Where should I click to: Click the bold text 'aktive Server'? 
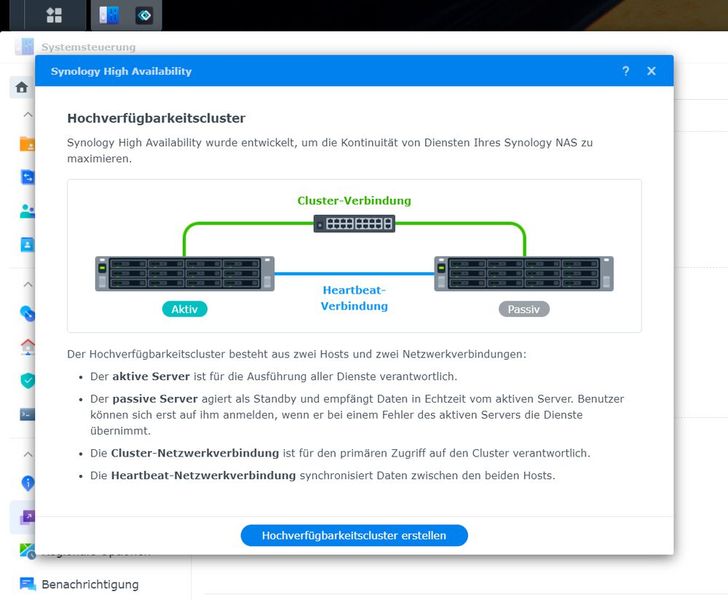point(151,376)
